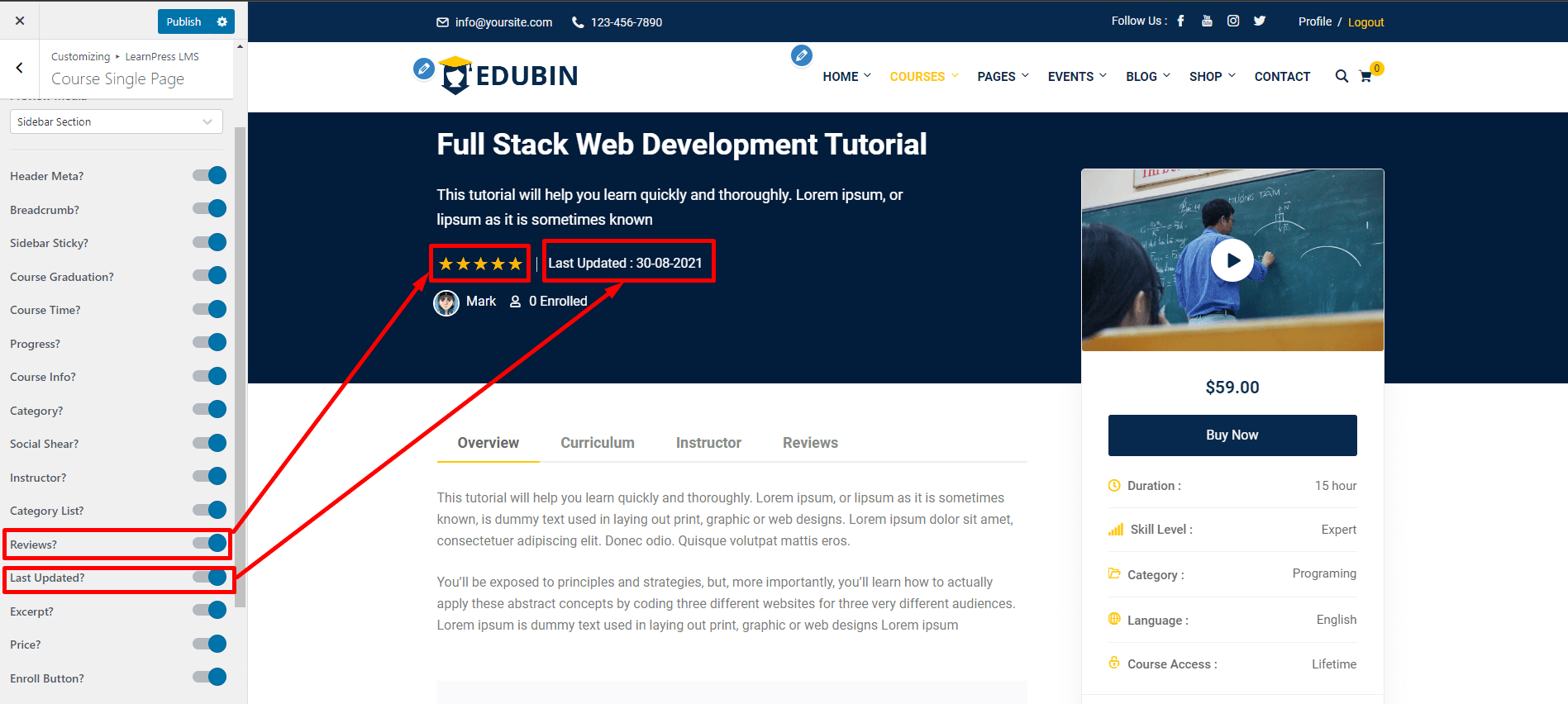Switch to the Curriculum tab
The image size is (1568, 704).
pos(597,443)
